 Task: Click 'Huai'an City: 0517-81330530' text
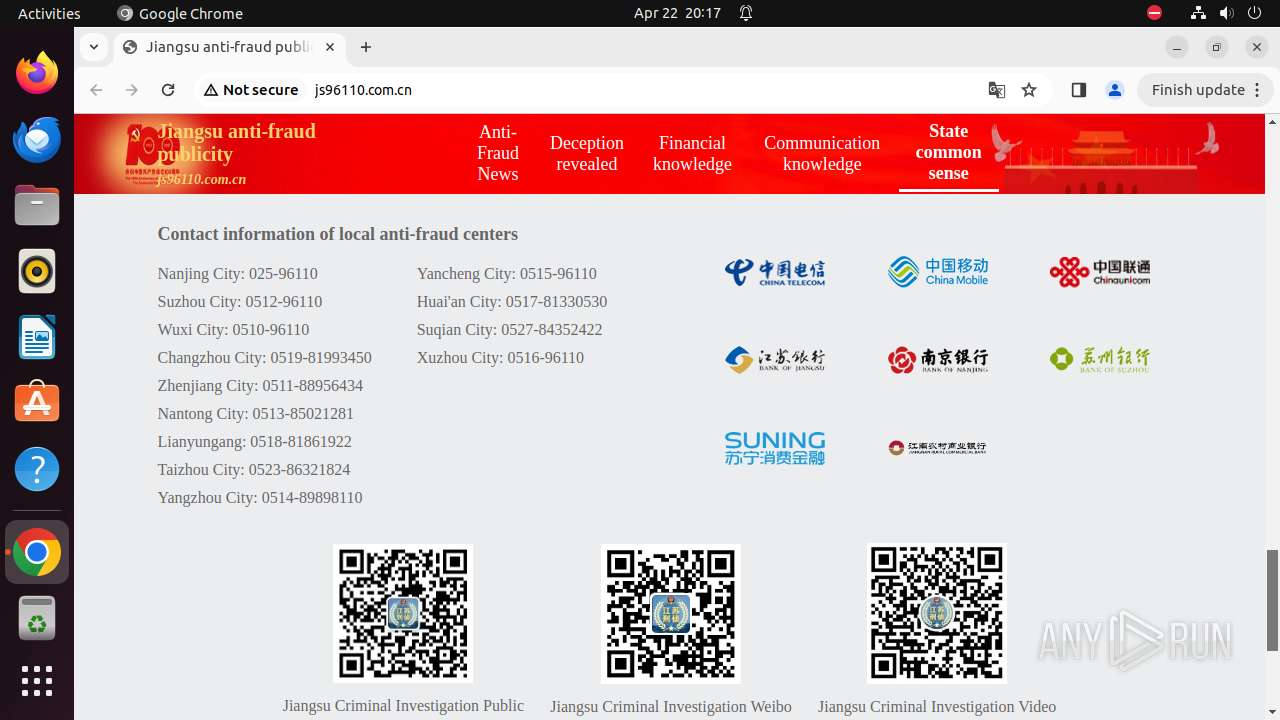point(512,302)
